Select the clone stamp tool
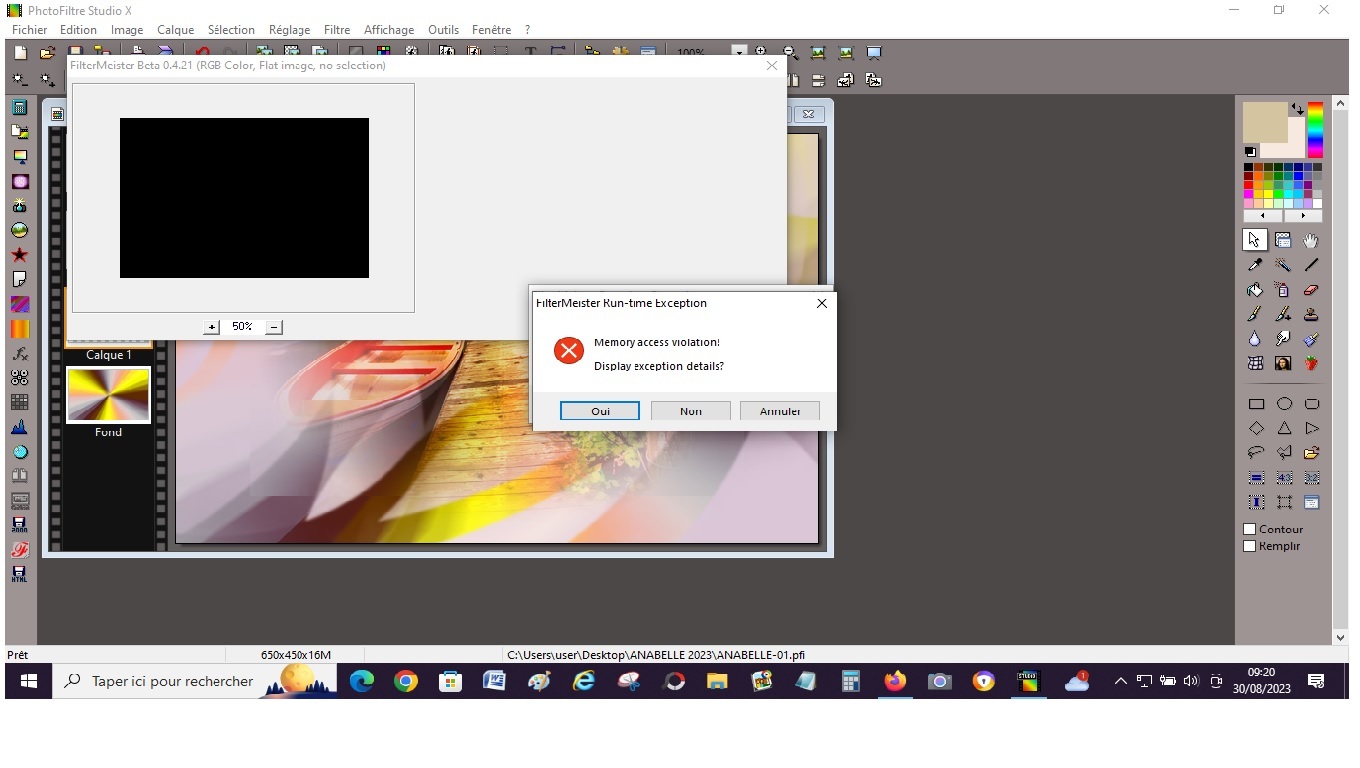Image resolution: width=1360 pixels, height=768 pixels. pos(1311,314)
